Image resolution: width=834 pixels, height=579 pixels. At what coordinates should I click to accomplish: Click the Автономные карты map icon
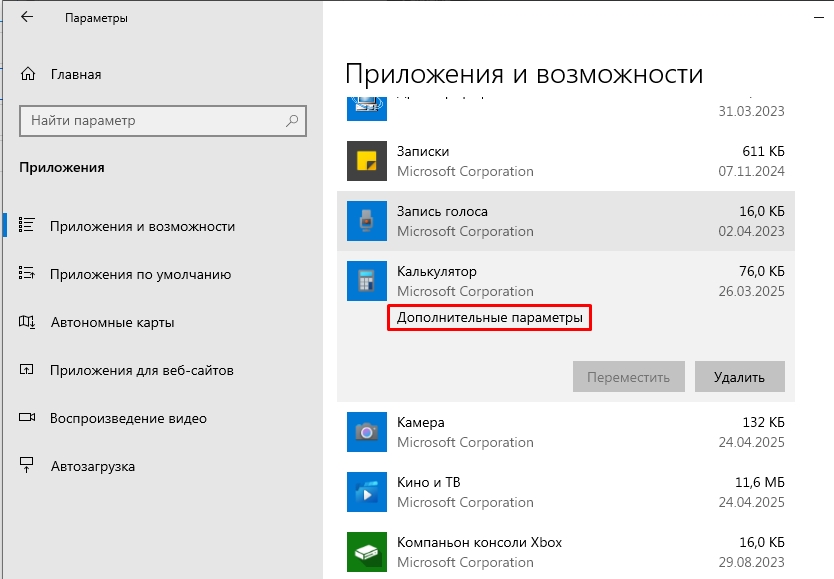(27, 322)
